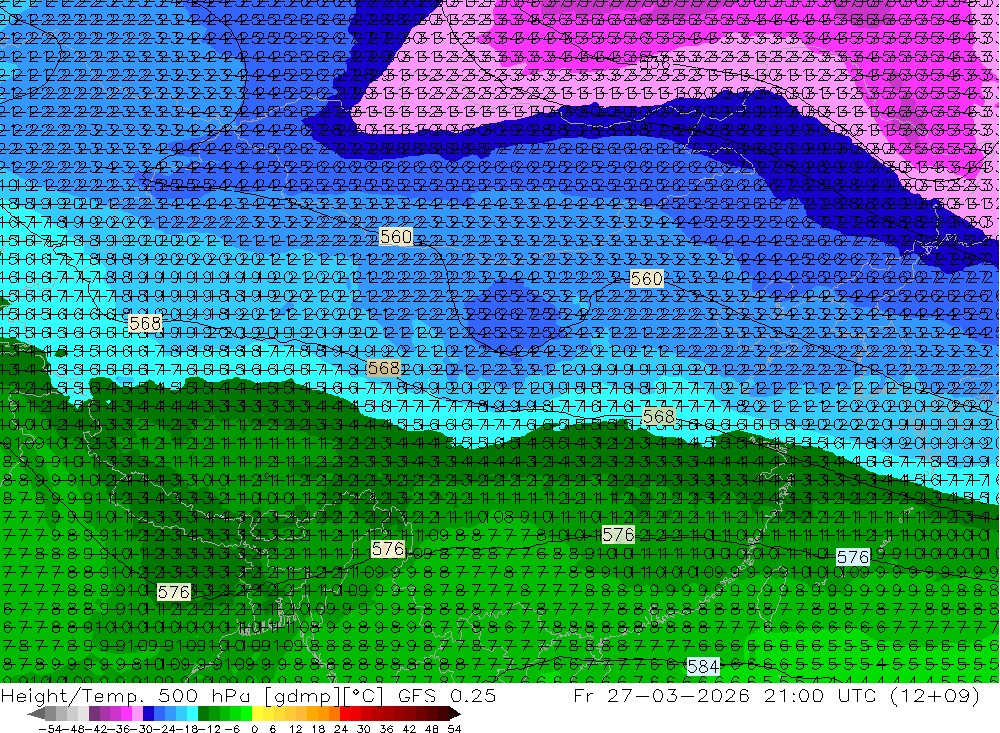1000x733 pixels.
Task: Pick the bright yellow legend swatch
Action: (x=258, y=714)
